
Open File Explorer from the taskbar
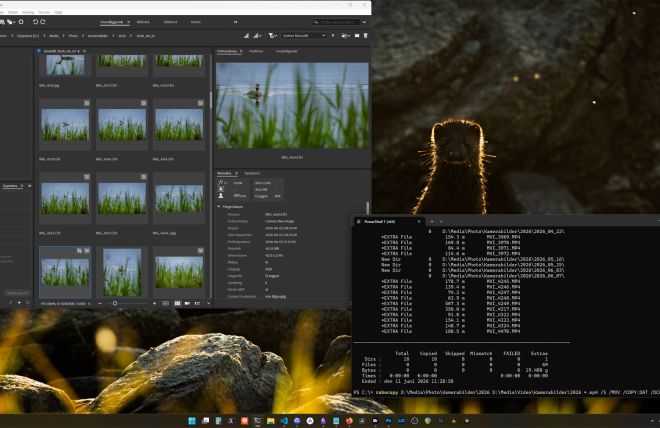click(271, 421)
